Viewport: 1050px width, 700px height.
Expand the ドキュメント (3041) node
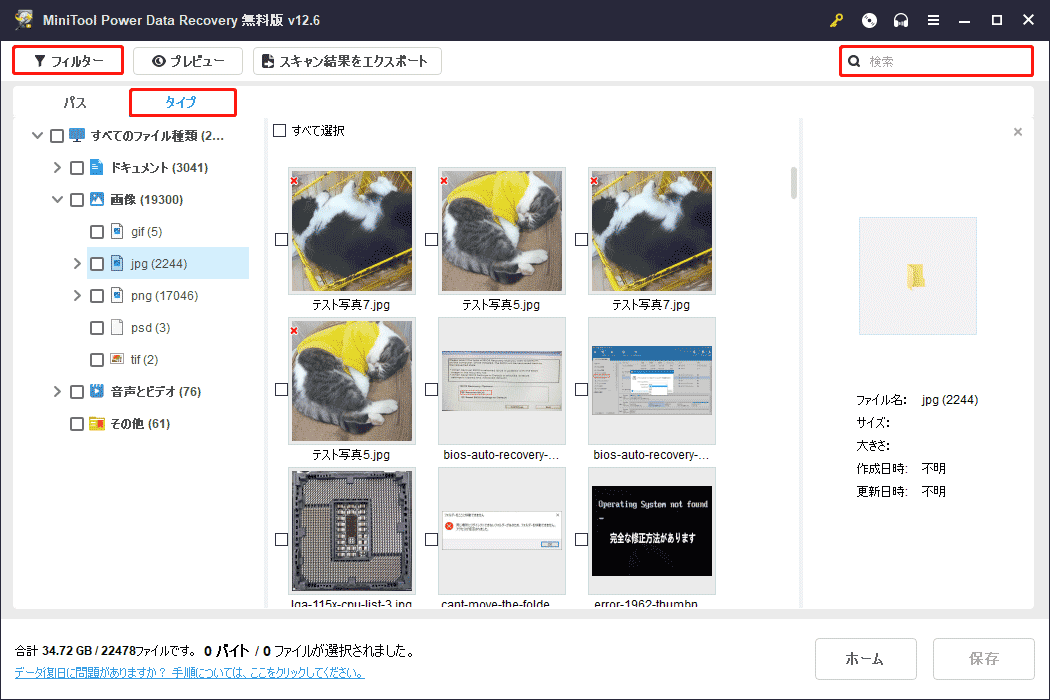57,167
